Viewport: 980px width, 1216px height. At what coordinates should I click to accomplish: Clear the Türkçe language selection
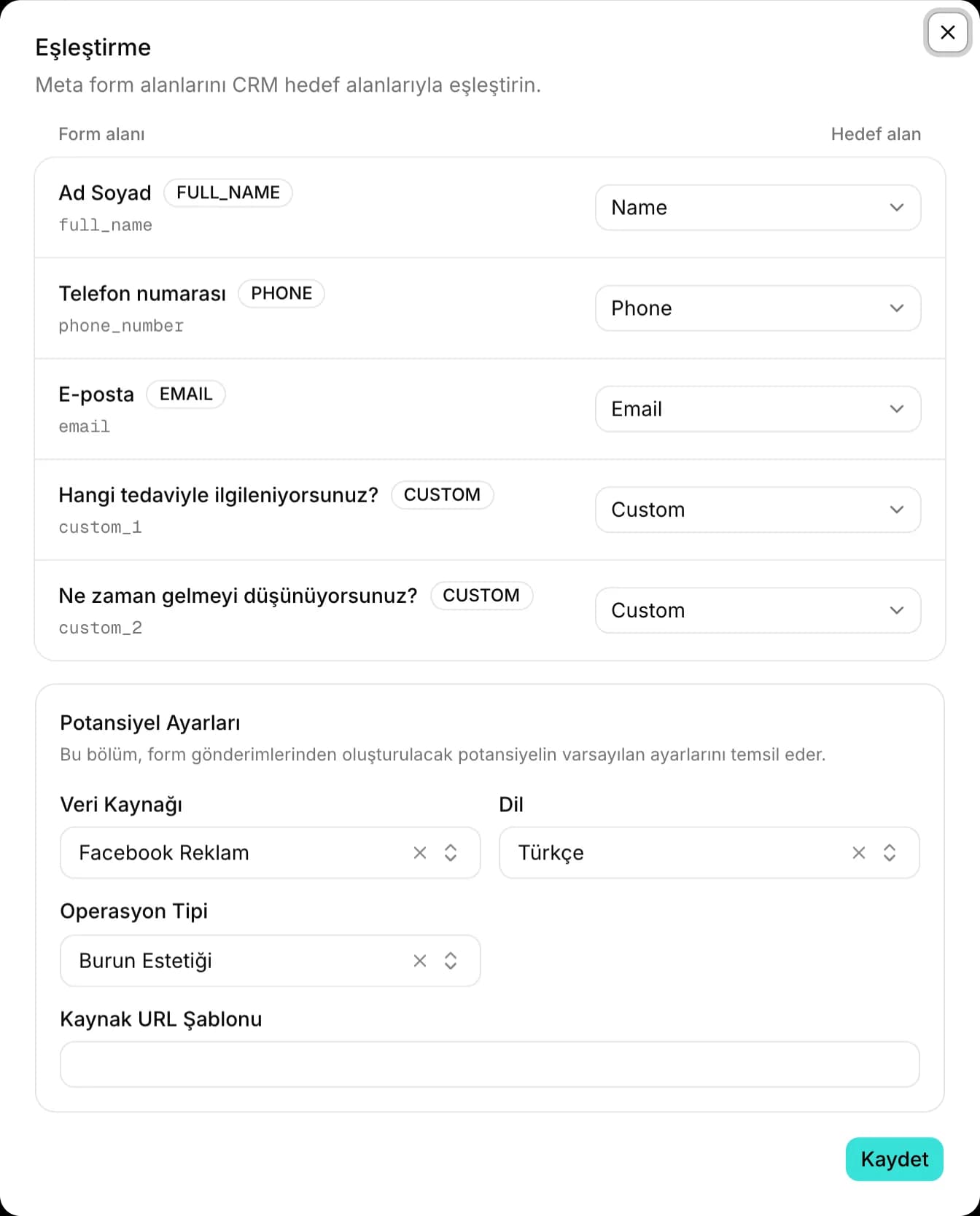click(x=859, y=853)
